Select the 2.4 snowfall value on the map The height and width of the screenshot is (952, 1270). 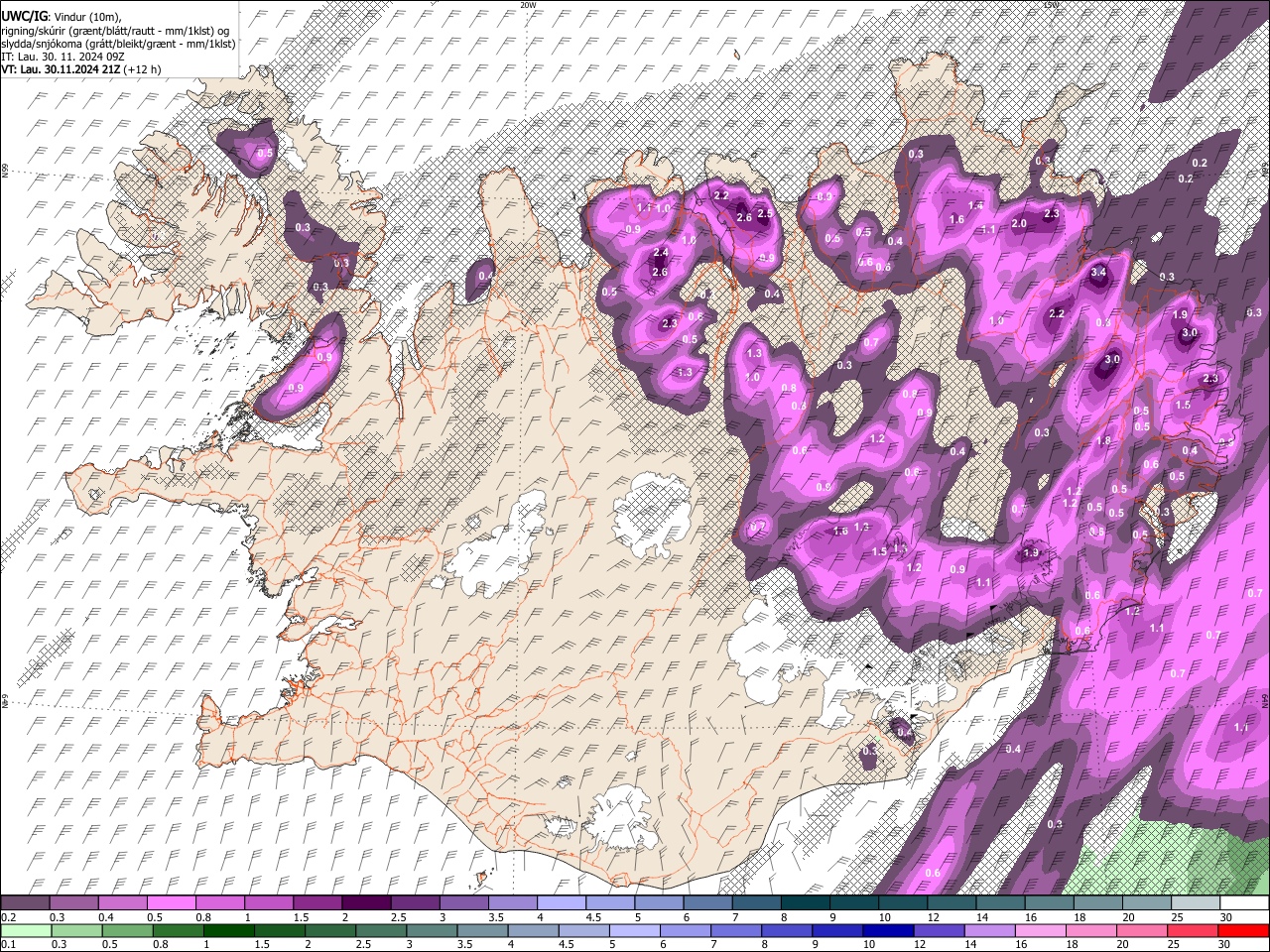[661, 253]
